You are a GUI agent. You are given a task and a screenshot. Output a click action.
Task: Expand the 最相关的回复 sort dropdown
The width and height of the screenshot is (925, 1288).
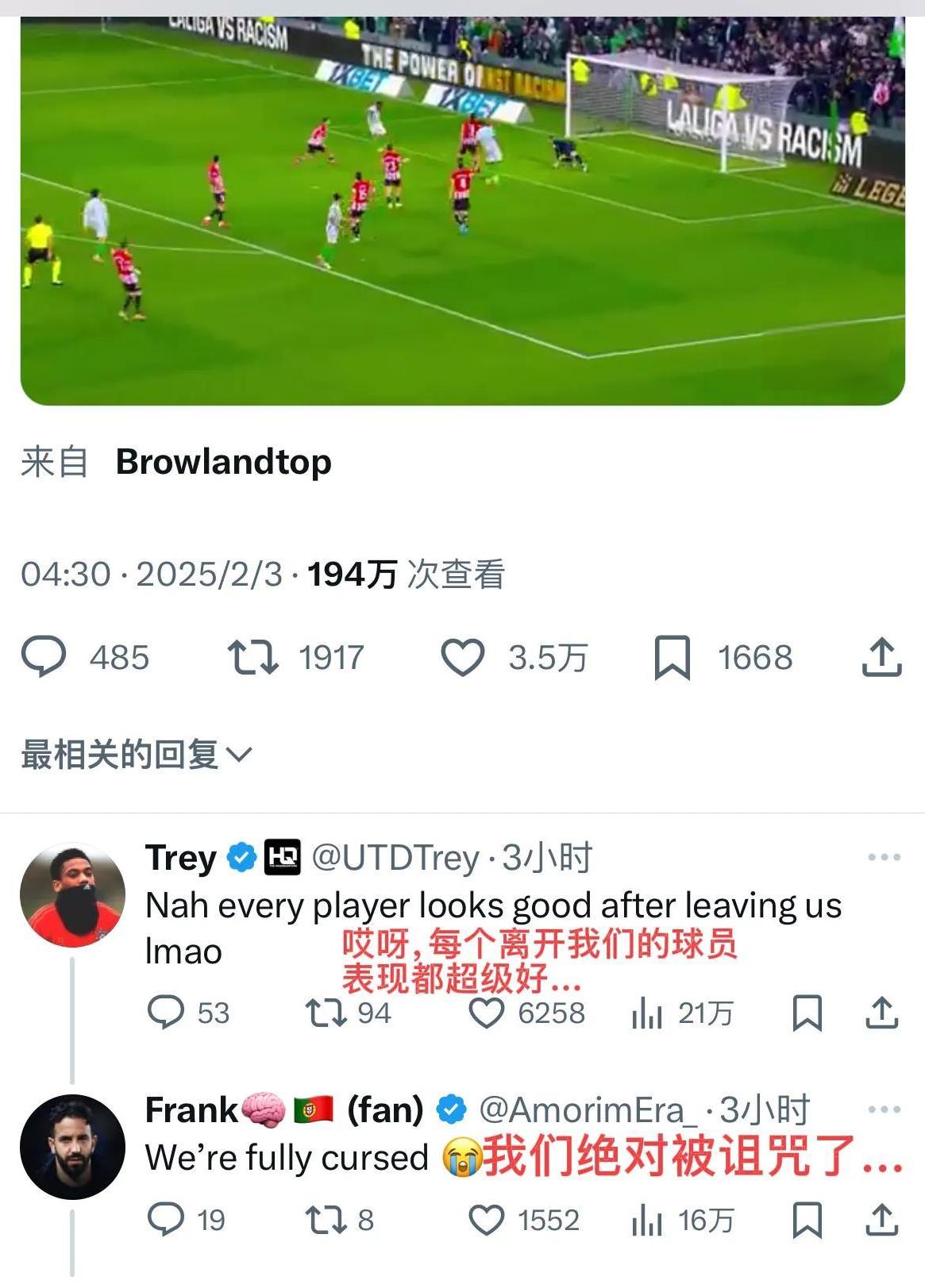(x=137, y=754)
